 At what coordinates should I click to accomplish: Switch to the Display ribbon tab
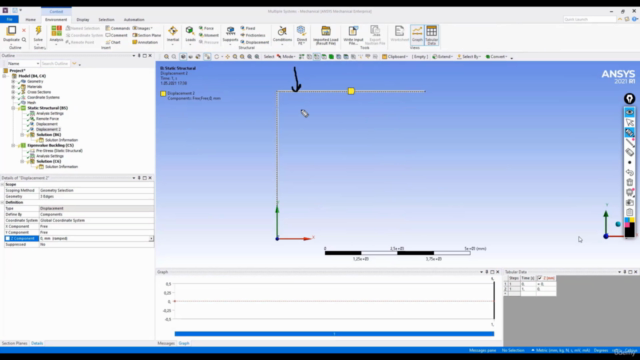point(82,20)
